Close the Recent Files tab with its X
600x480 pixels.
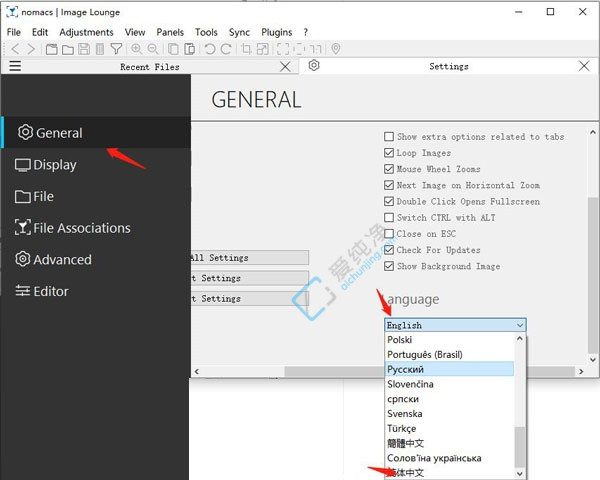pos(285,67)
